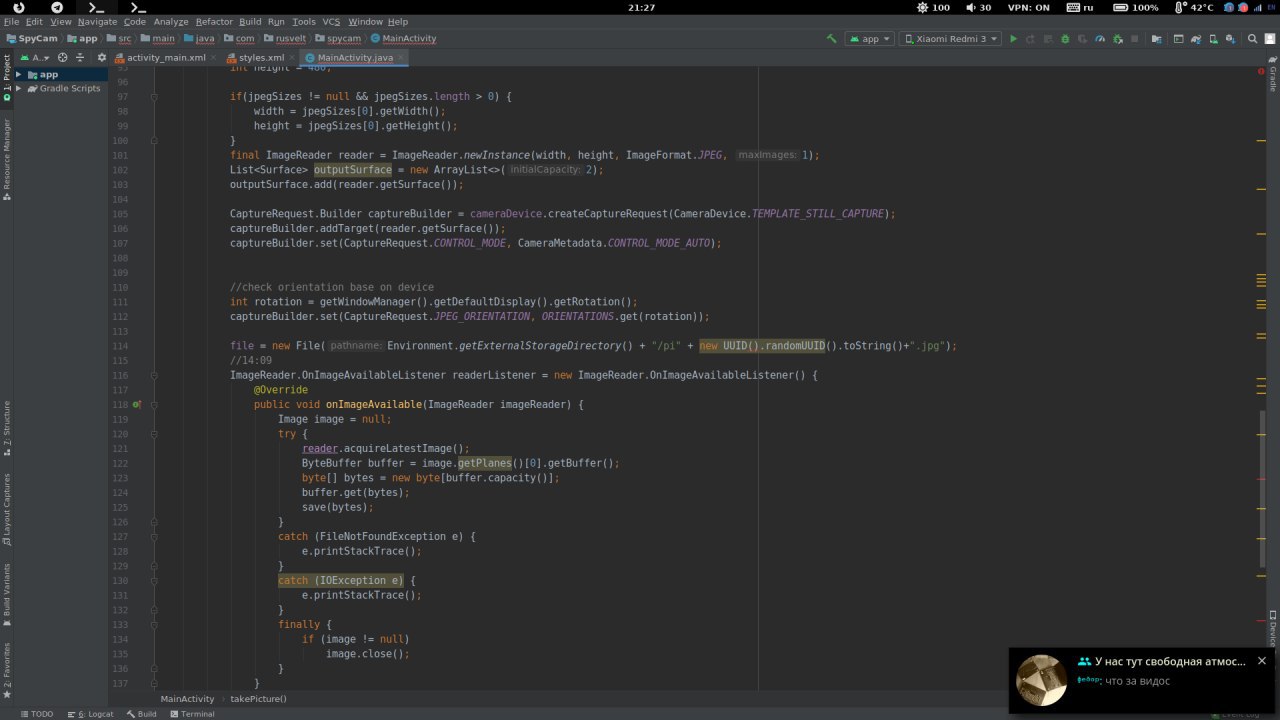Toggle the 2: Favorites tool window

[x=6, y=669]
